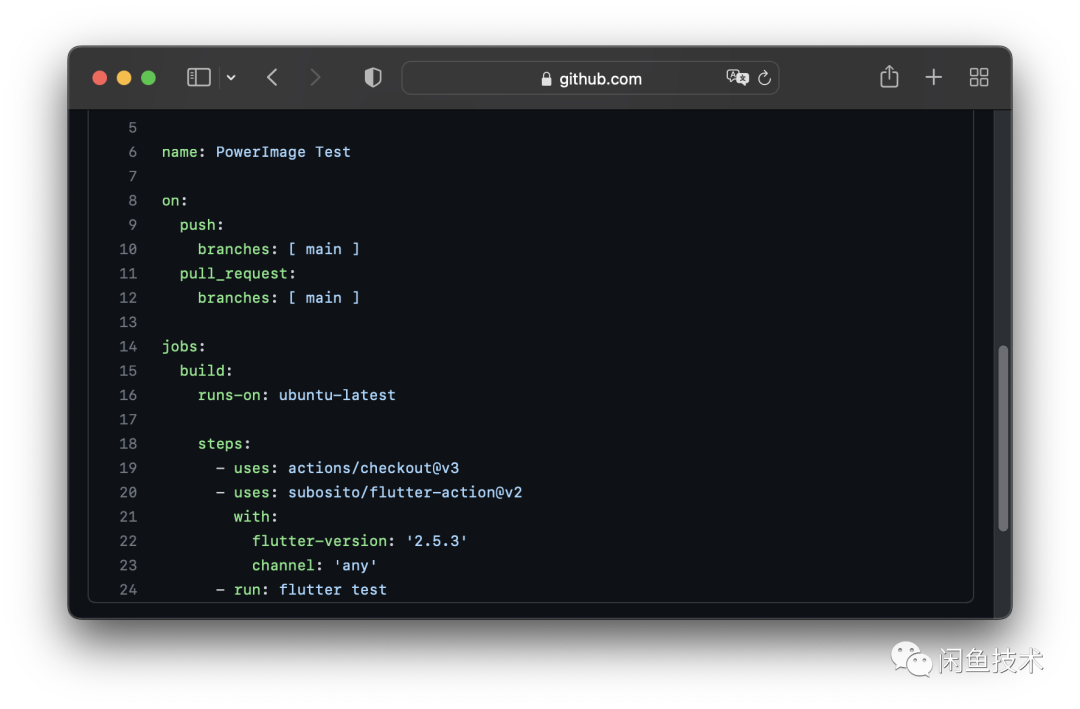Close the Safari window with red button

[x=100, y=78]
